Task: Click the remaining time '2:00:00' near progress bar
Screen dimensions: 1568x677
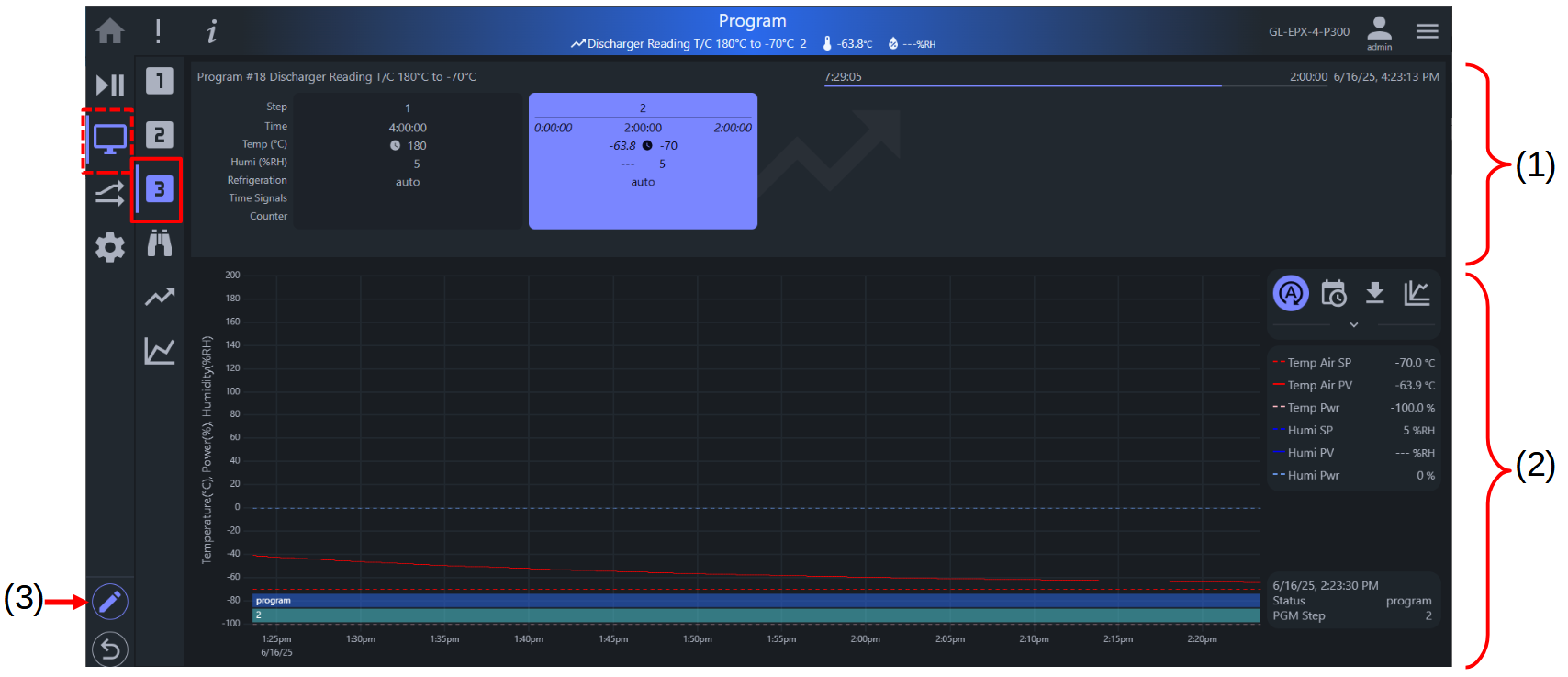Action: (x=1308, y=77)
